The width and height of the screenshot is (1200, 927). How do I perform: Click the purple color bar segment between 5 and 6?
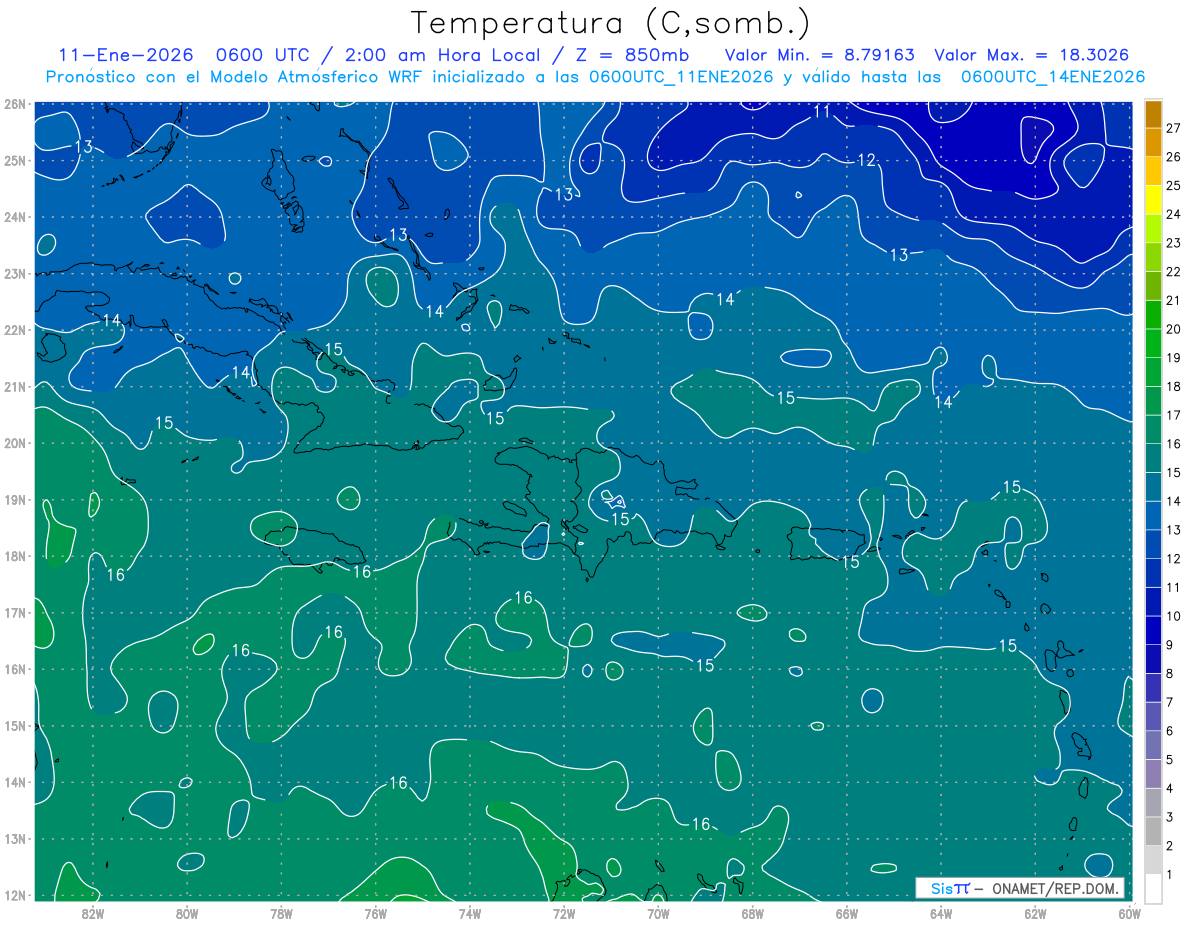point(1153,746)
